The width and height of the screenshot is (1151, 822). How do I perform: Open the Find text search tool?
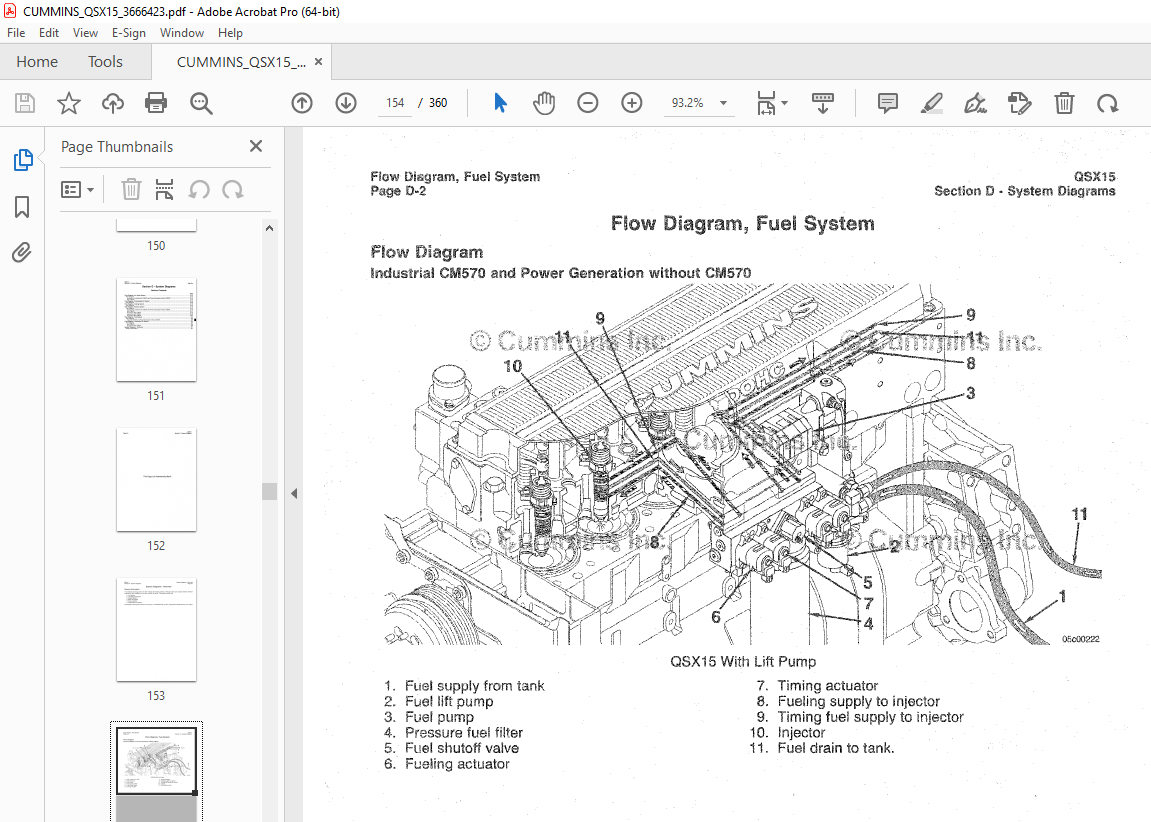pyautogui.click(x=200, y=103)
